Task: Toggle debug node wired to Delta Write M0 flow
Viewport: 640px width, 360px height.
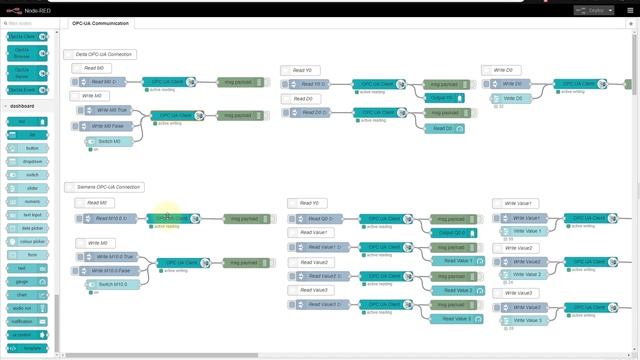Action: pos(267,116)
